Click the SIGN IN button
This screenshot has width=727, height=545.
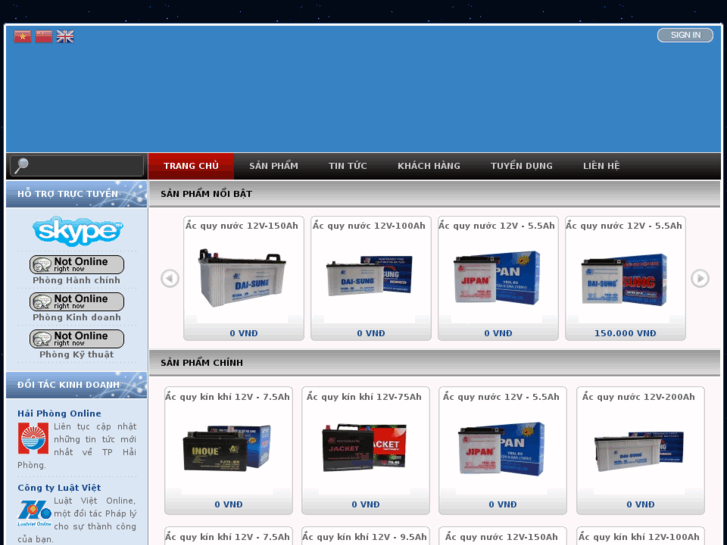pyautogui.click(x=685, y=35)
